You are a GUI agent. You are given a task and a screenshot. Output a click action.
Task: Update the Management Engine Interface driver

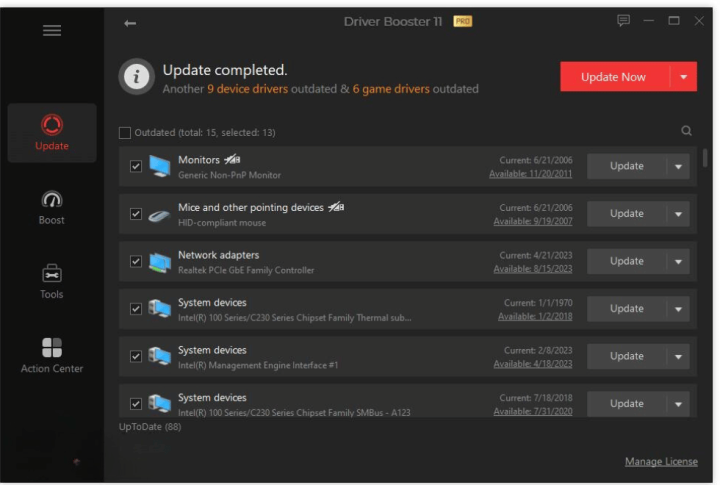tap(627, 356)
